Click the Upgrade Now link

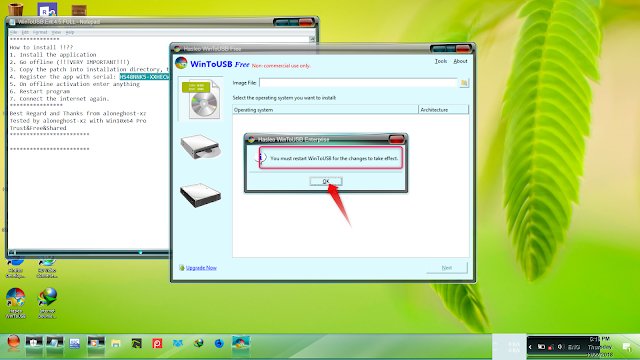tap(201, 268)
